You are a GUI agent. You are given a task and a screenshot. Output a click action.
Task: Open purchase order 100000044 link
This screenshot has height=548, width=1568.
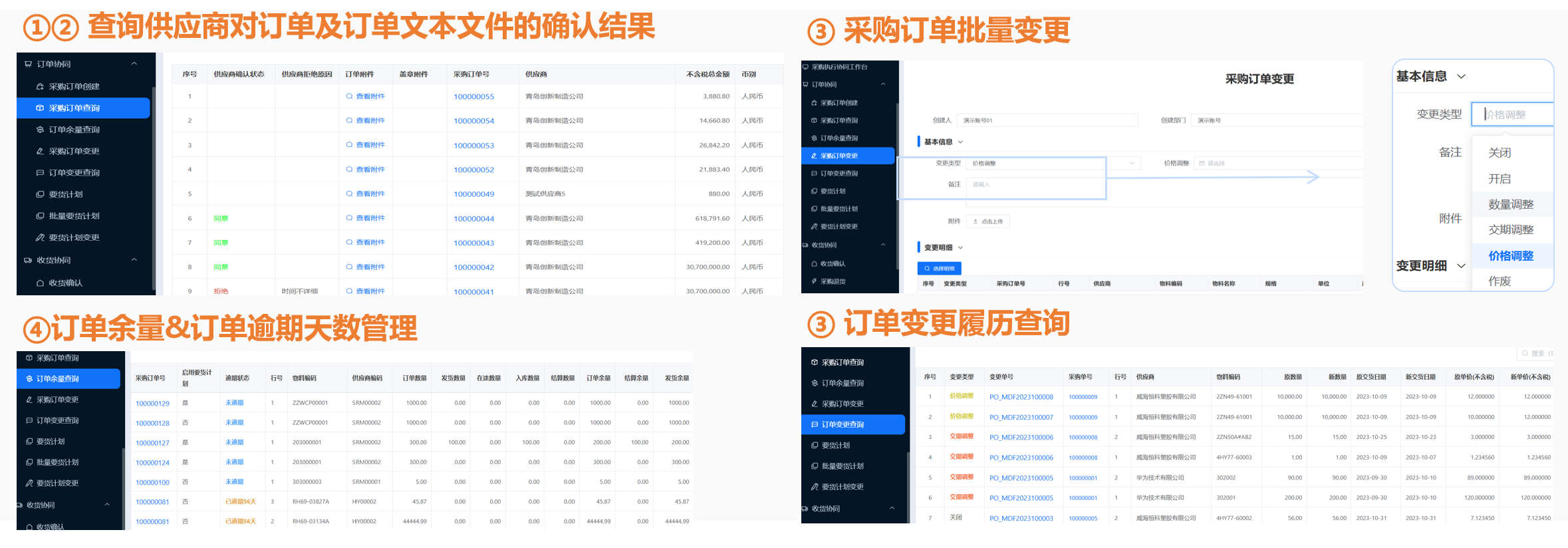pos(473,219)
